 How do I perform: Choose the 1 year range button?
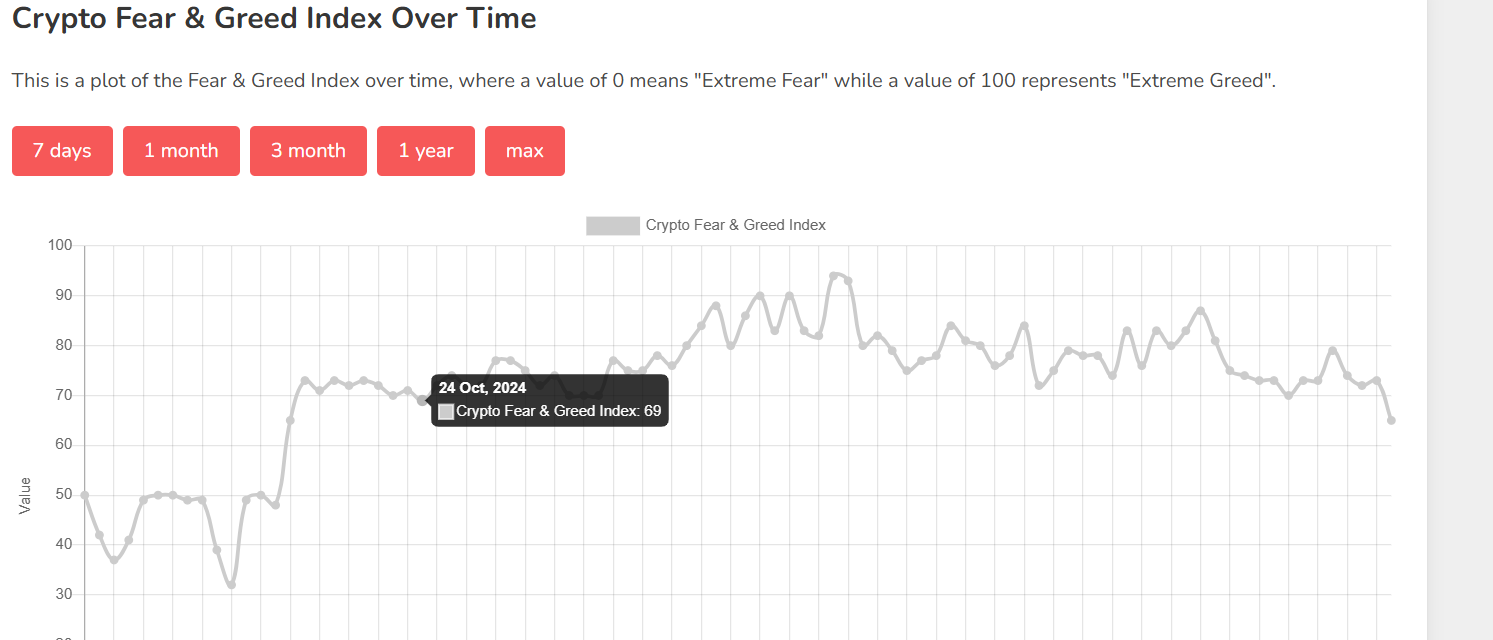(426, 151)
